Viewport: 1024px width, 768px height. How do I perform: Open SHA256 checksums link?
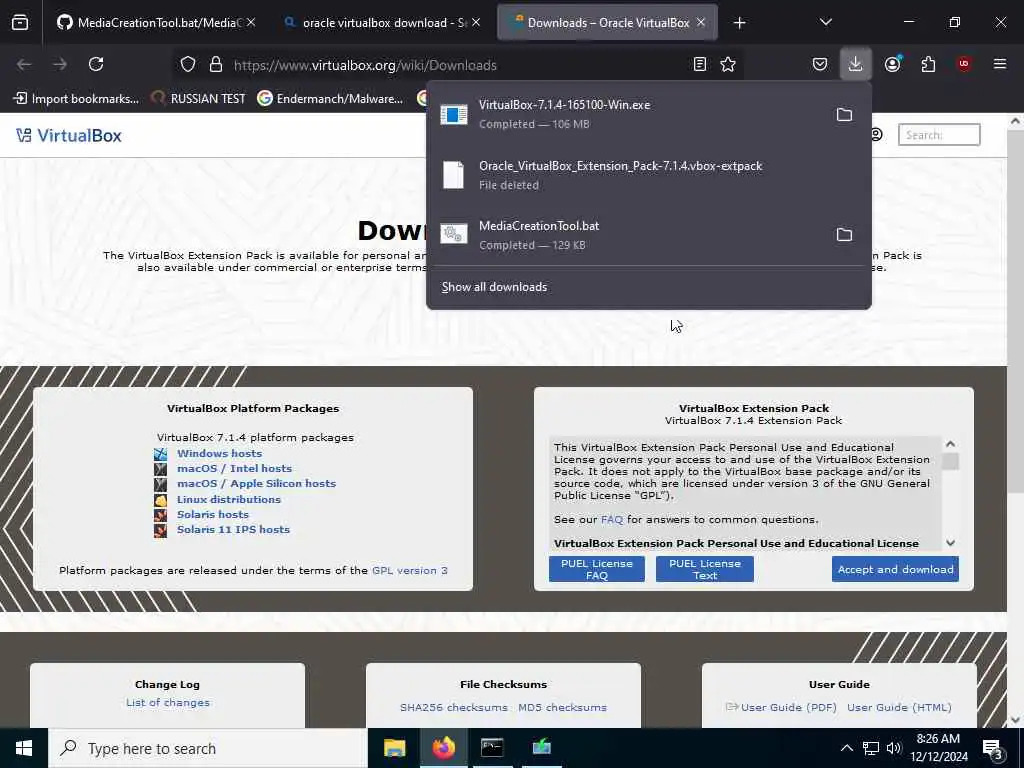(453, 707)
